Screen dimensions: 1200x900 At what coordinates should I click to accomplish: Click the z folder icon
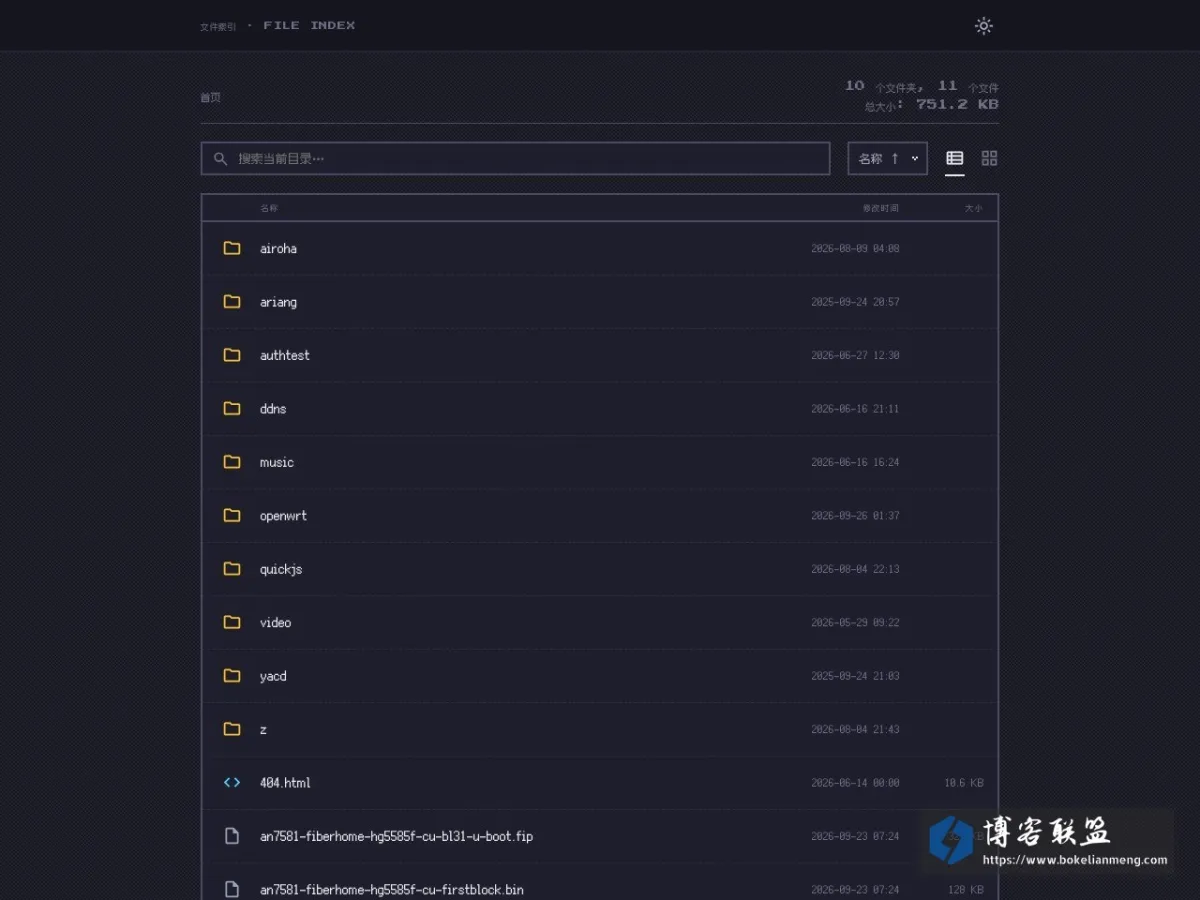(232, 729)
